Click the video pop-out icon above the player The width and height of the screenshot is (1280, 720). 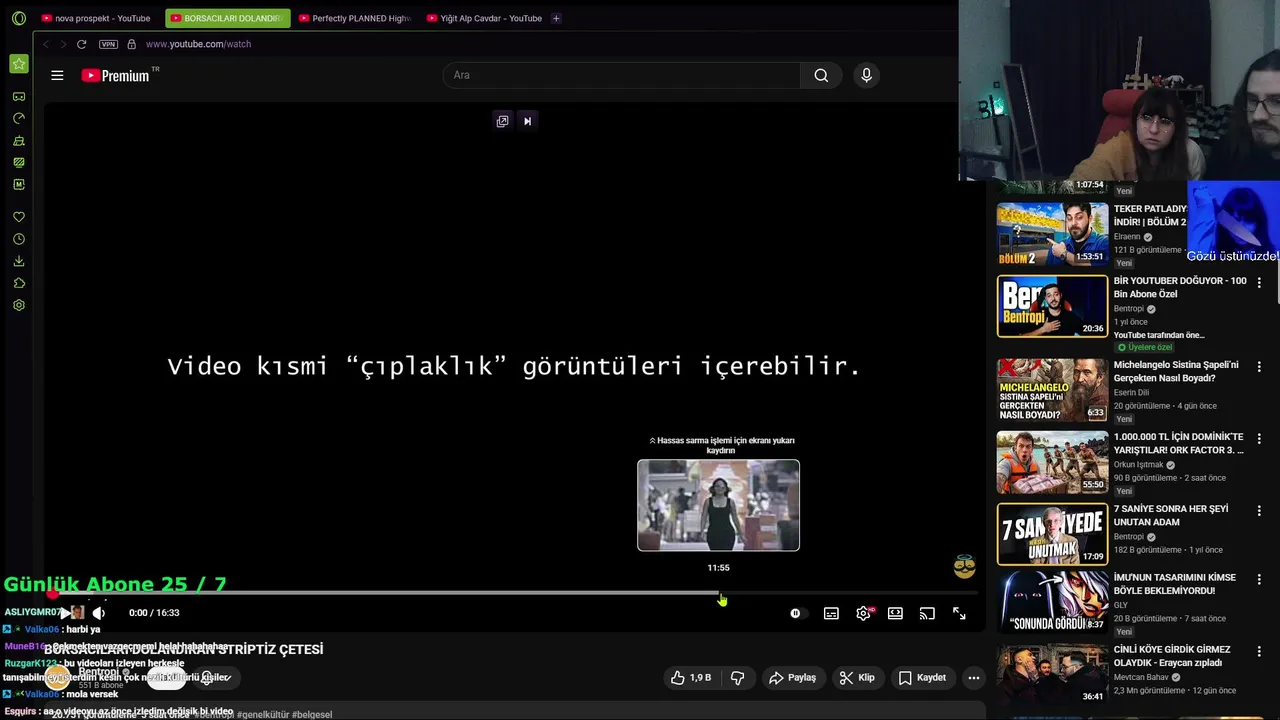click(x=502, y=121)
